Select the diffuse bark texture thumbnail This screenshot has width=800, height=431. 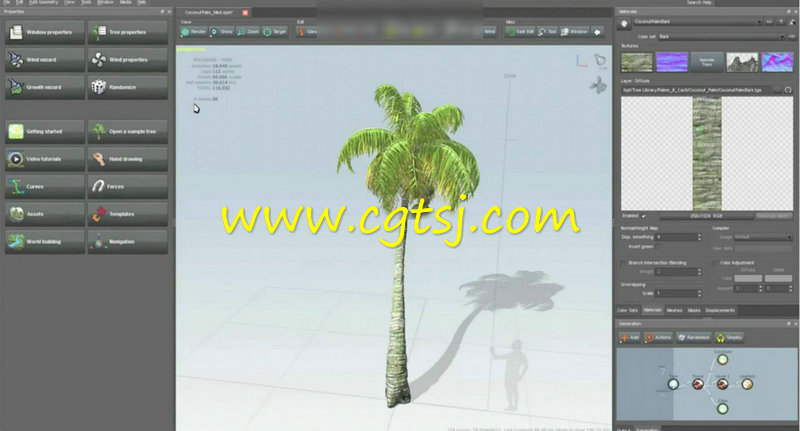pos(637,62)
